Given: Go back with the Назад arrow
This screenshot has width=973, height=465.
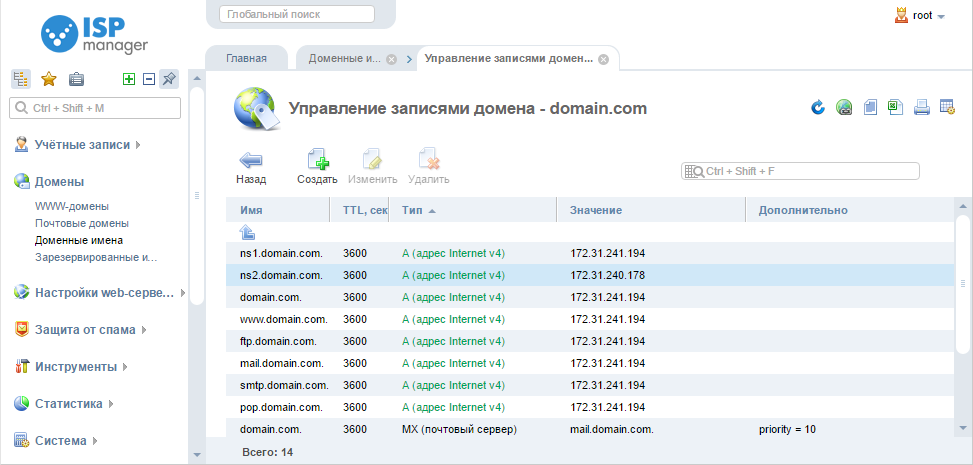Looking at the screenshot, I should click(x=251, y=161).
